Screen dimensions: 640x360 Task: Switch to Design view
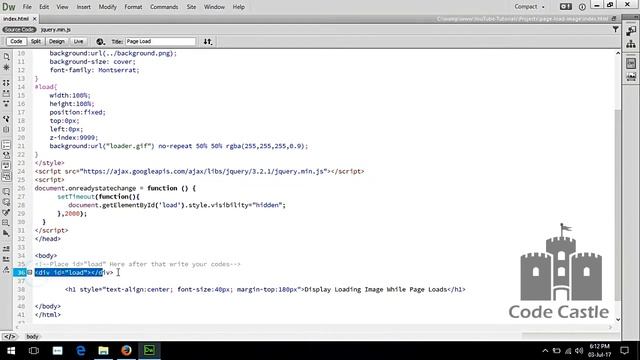pos(57,42)
